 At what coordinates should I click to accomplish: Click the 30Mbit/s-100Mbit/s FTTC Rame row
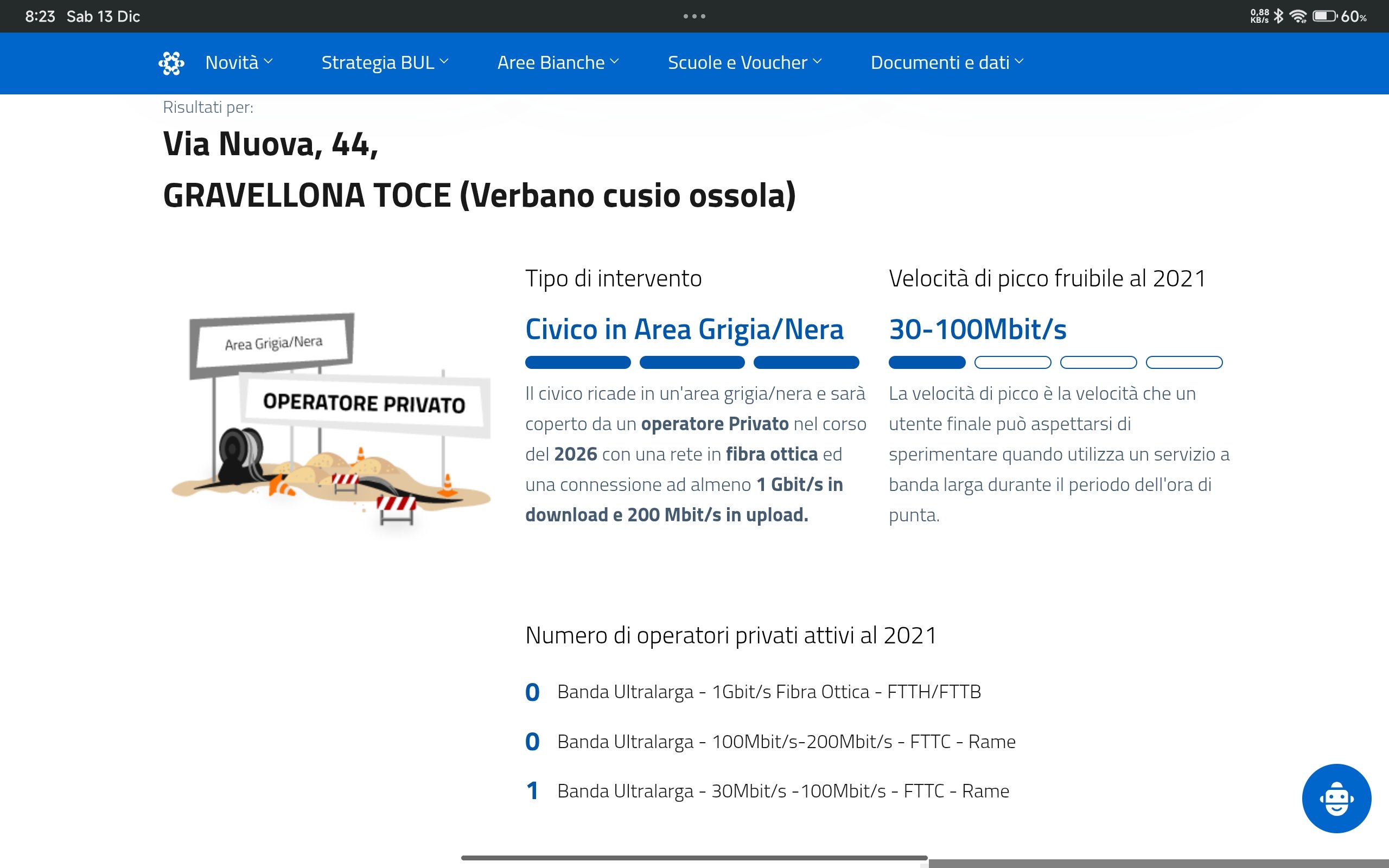(x=782, y=791)
